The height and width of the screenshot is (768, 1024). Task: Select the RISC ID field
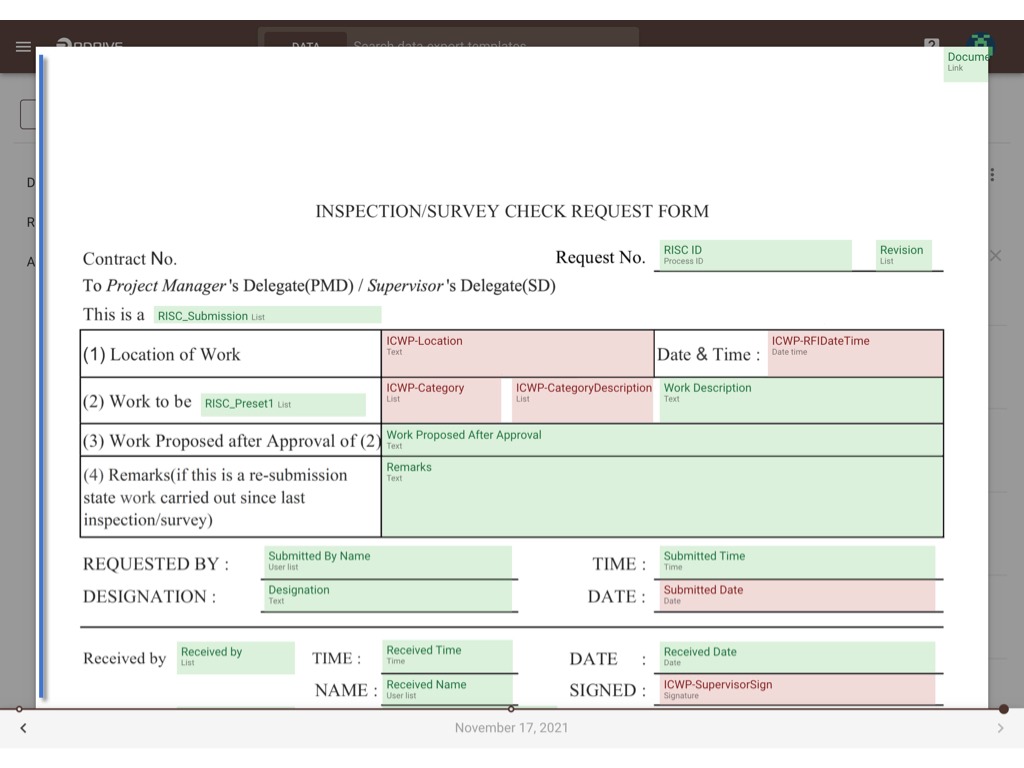pyautogui.click(x=755, y=255)
